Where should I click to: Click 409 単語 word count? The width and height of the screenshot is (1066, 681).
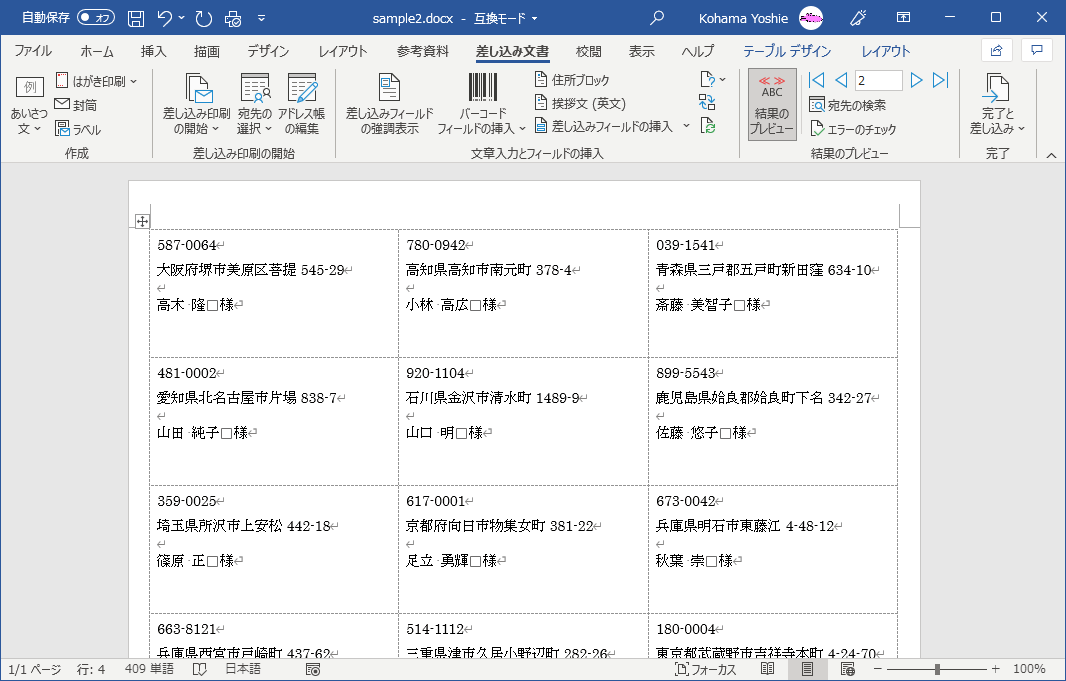pos(149,669)
